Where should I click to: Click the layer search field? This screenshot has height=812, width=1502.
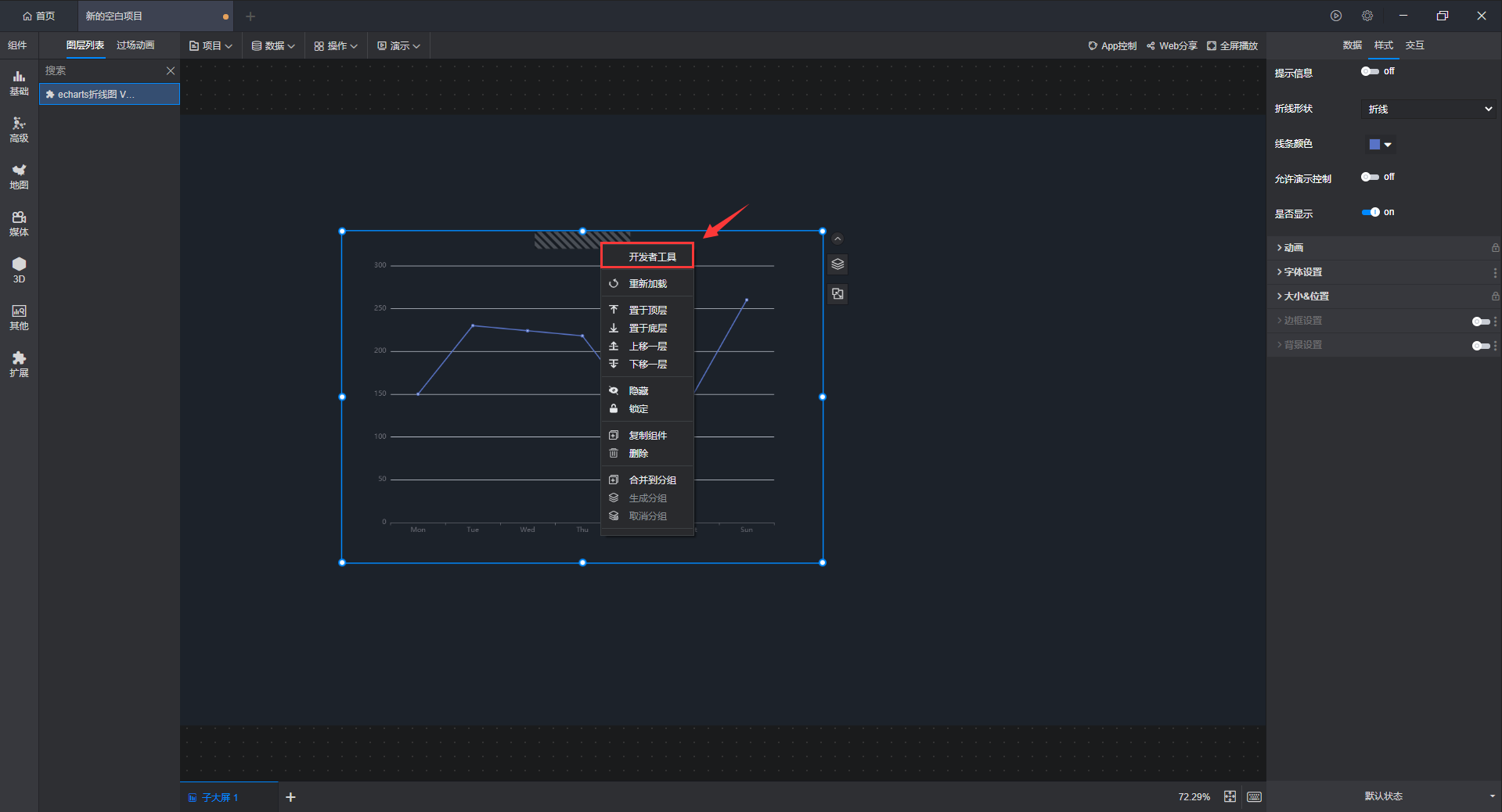coord(102,70)
